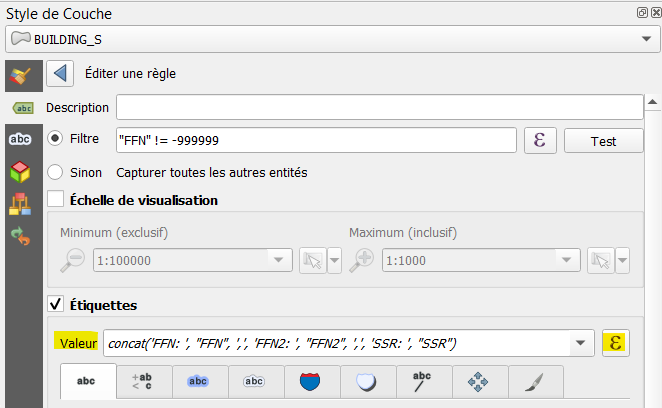This screenshot has height=408, width=662.
Task: Switch to the Buffer label tab
Action: pyautogui.click(x=200, y=382)
